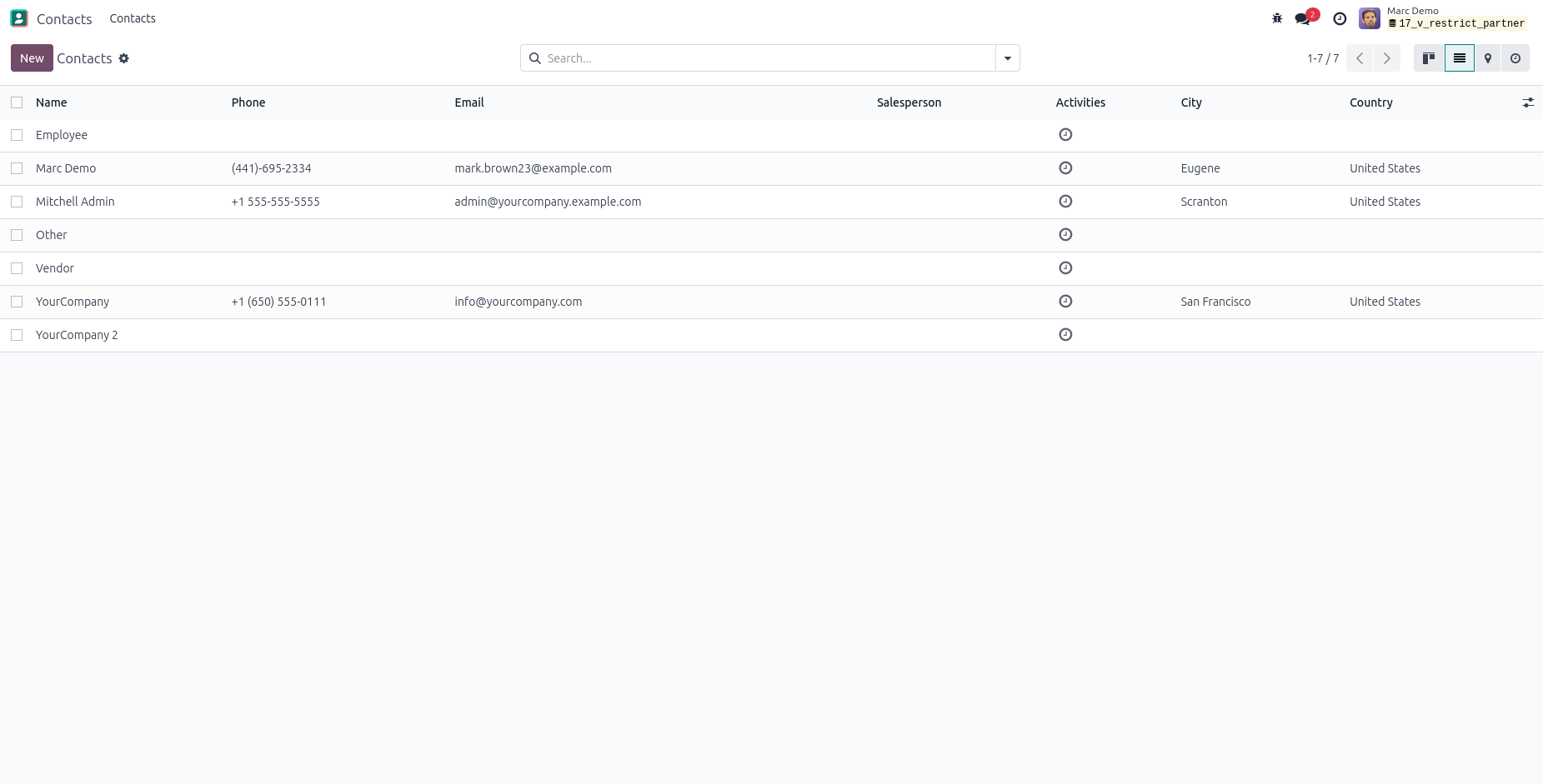Open the Mitchell Admin contact name

point(75,202)
